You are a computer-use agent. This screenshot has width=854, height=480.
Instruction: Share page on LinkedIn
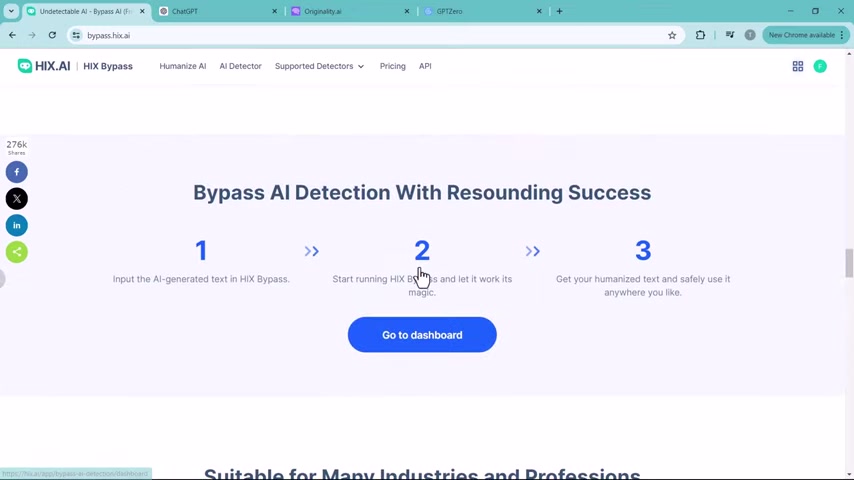click(x=17, y=226)
